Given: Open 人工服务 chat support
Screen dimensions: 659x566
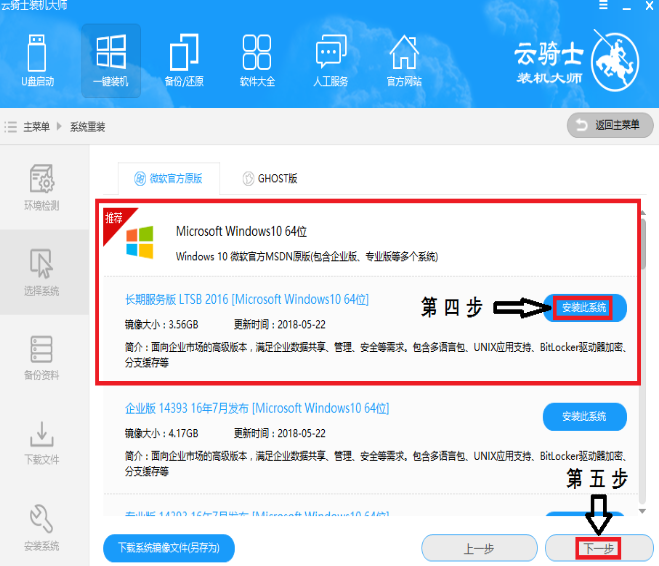Looking at the screenshot, I should 330,61.
